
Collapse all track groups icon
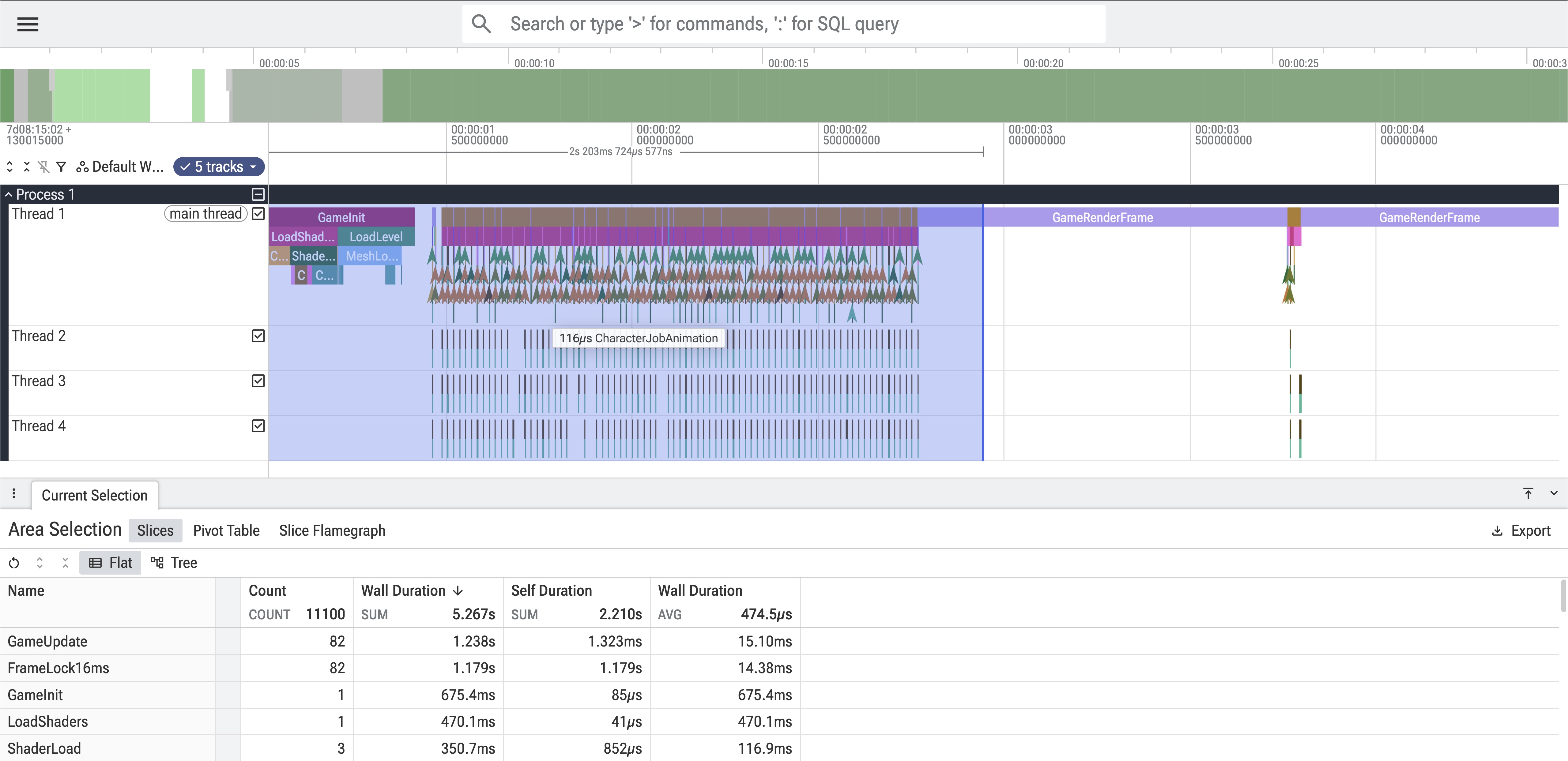27,167
